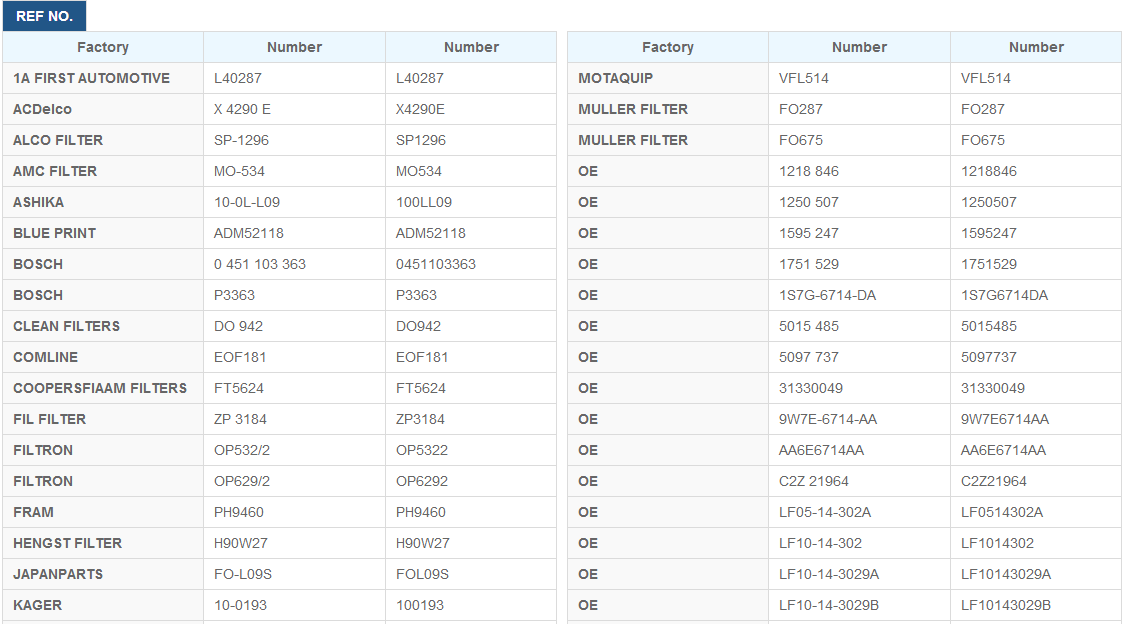This screenshot has width=1122, height=624.
Task: Click OE number 1S7G-6714-DA
Action: (x=827, y=295)
